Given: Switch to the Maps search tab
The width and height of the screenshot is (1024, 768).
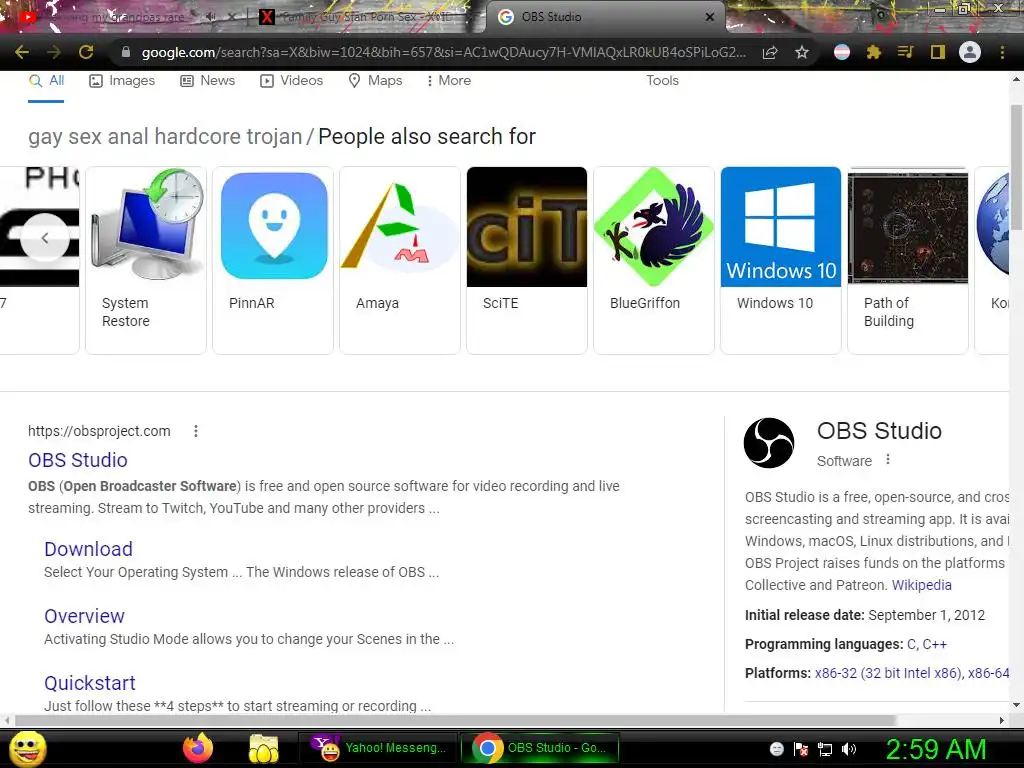Looking at the screenshot, I should pos(375,81).
